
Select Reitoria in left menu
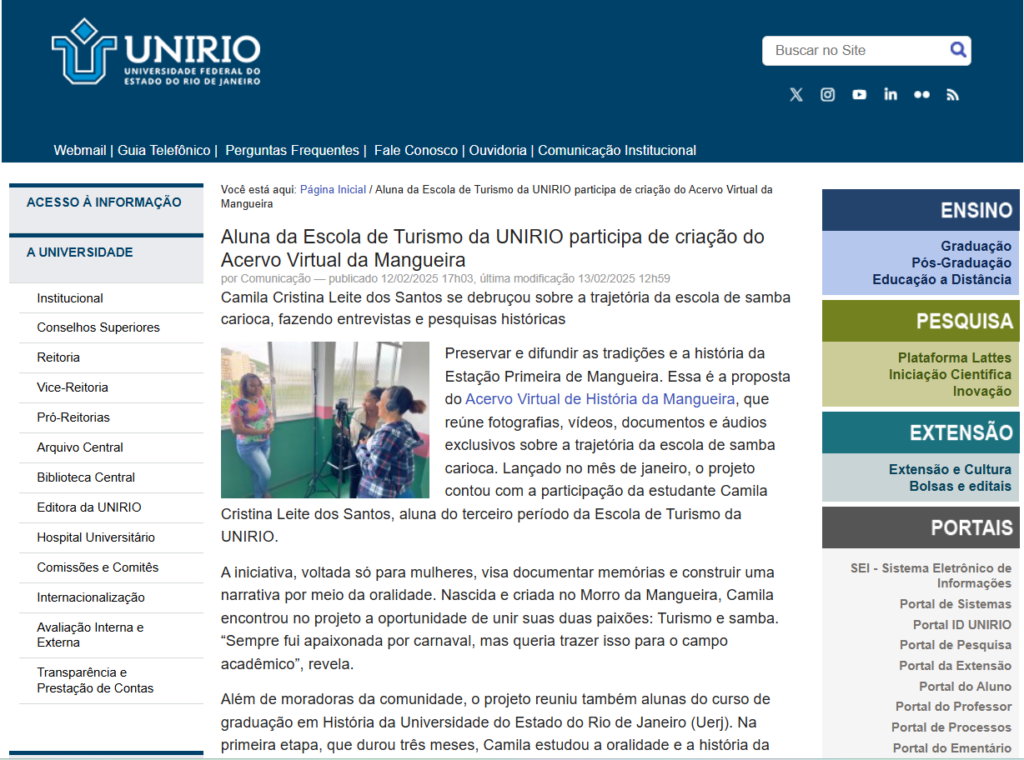tap(58, 358)
